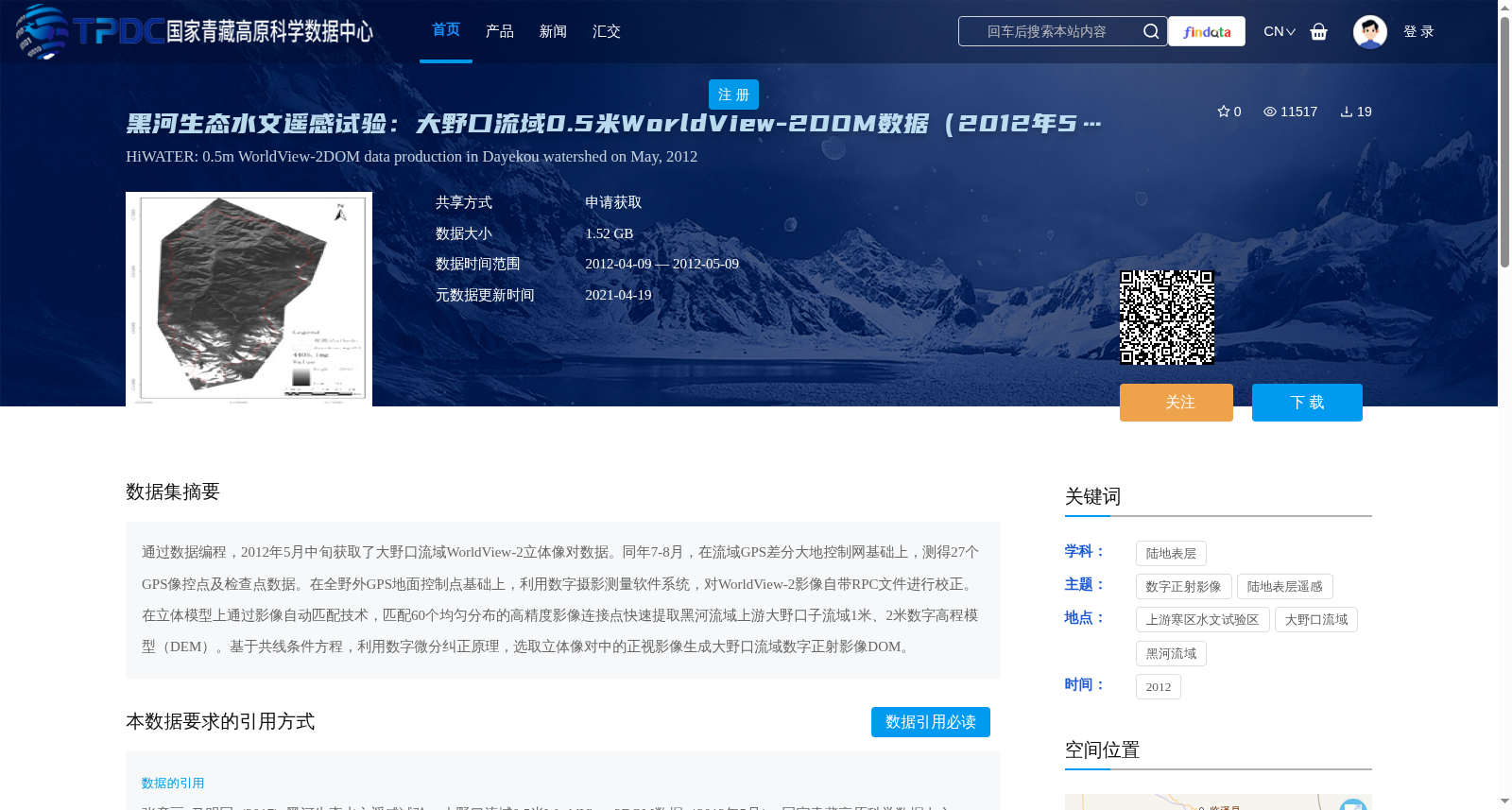Viewport: 1512px width, 810px height.
Task: Open the 新闻 menu item
Action: coord(553,31)
